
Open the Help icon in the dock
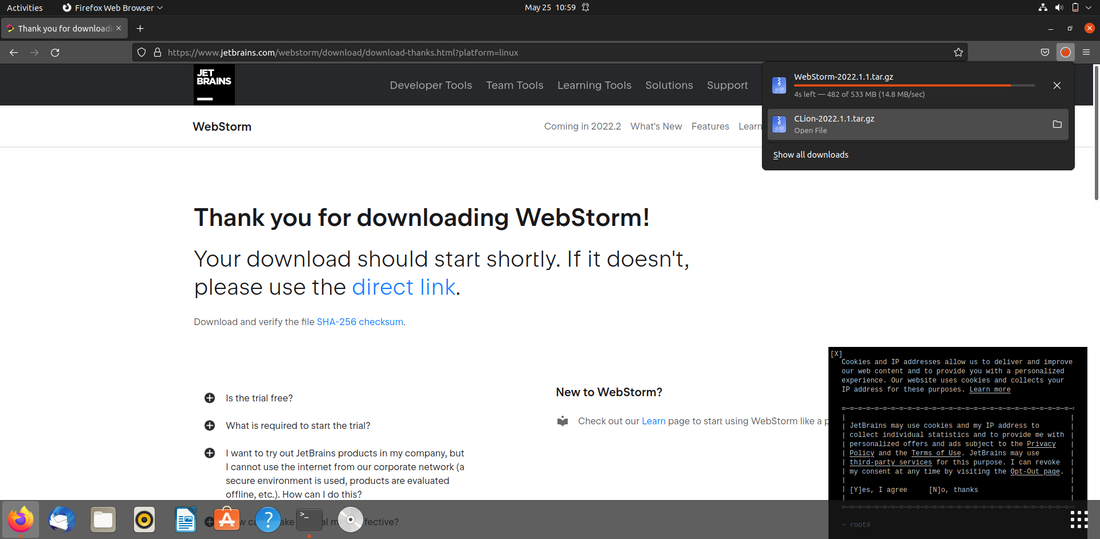[x=268, y=520]
